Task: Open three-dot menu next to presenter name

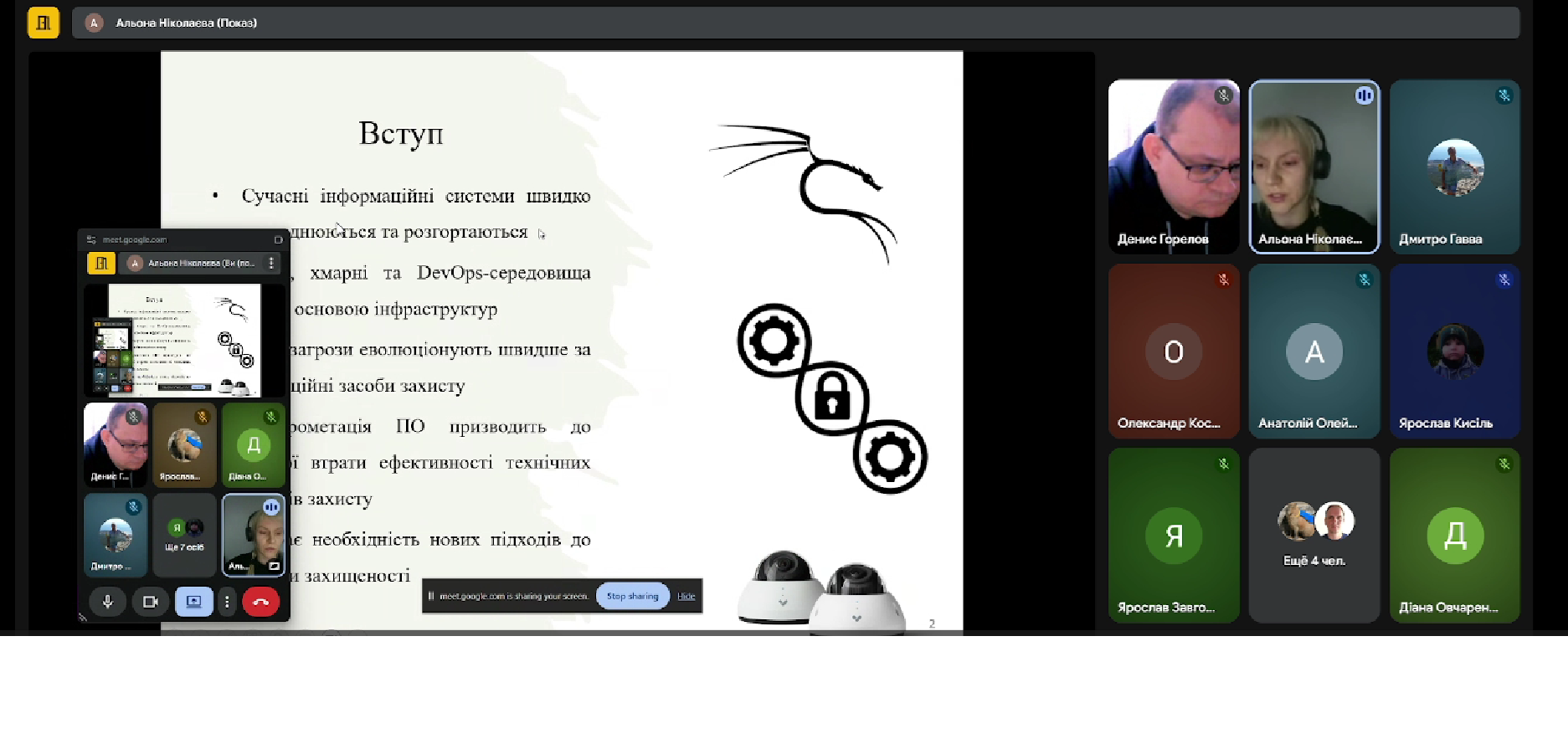Action: 271,263
